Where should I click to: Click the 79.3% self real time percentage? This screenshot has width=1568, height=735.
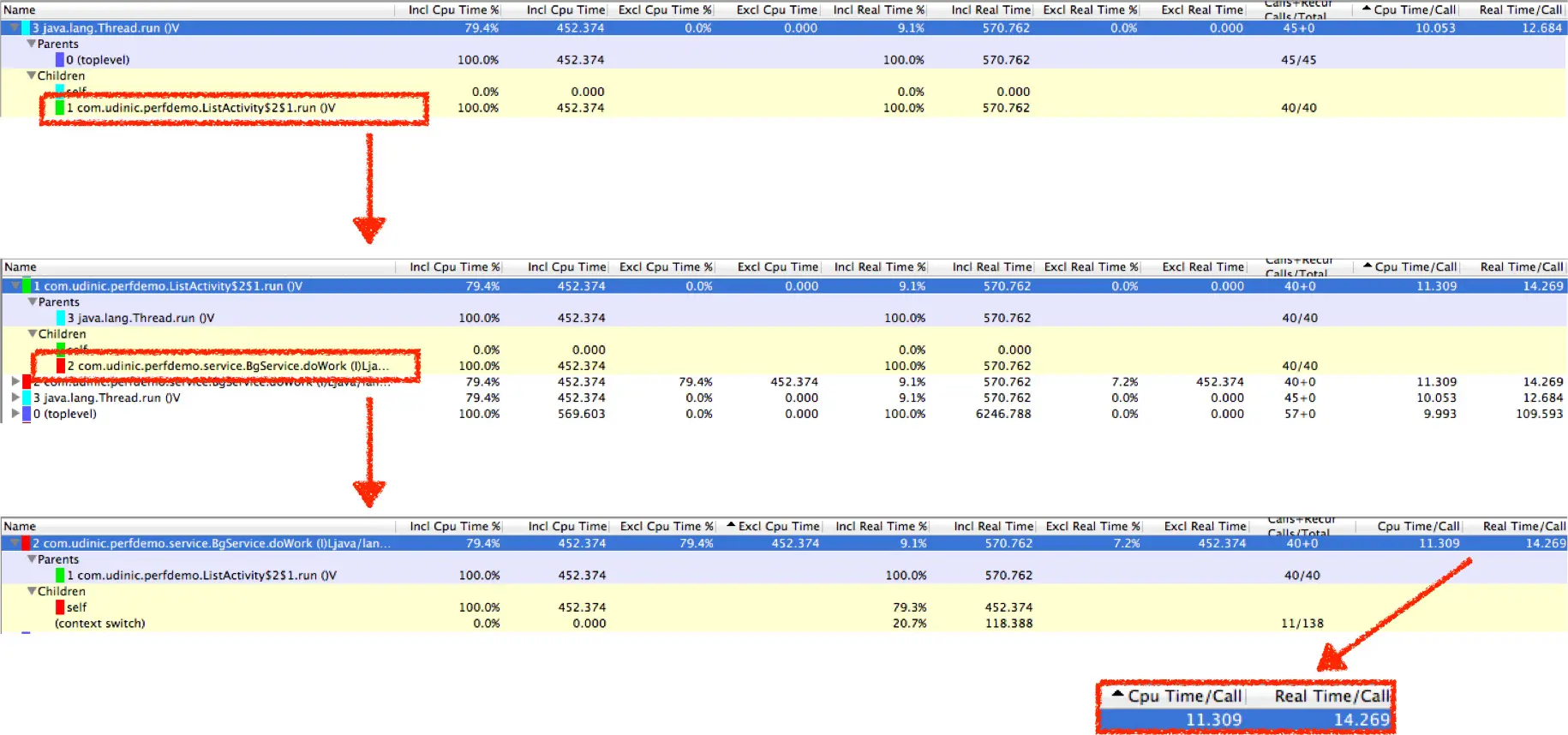(x=910, y=607)
